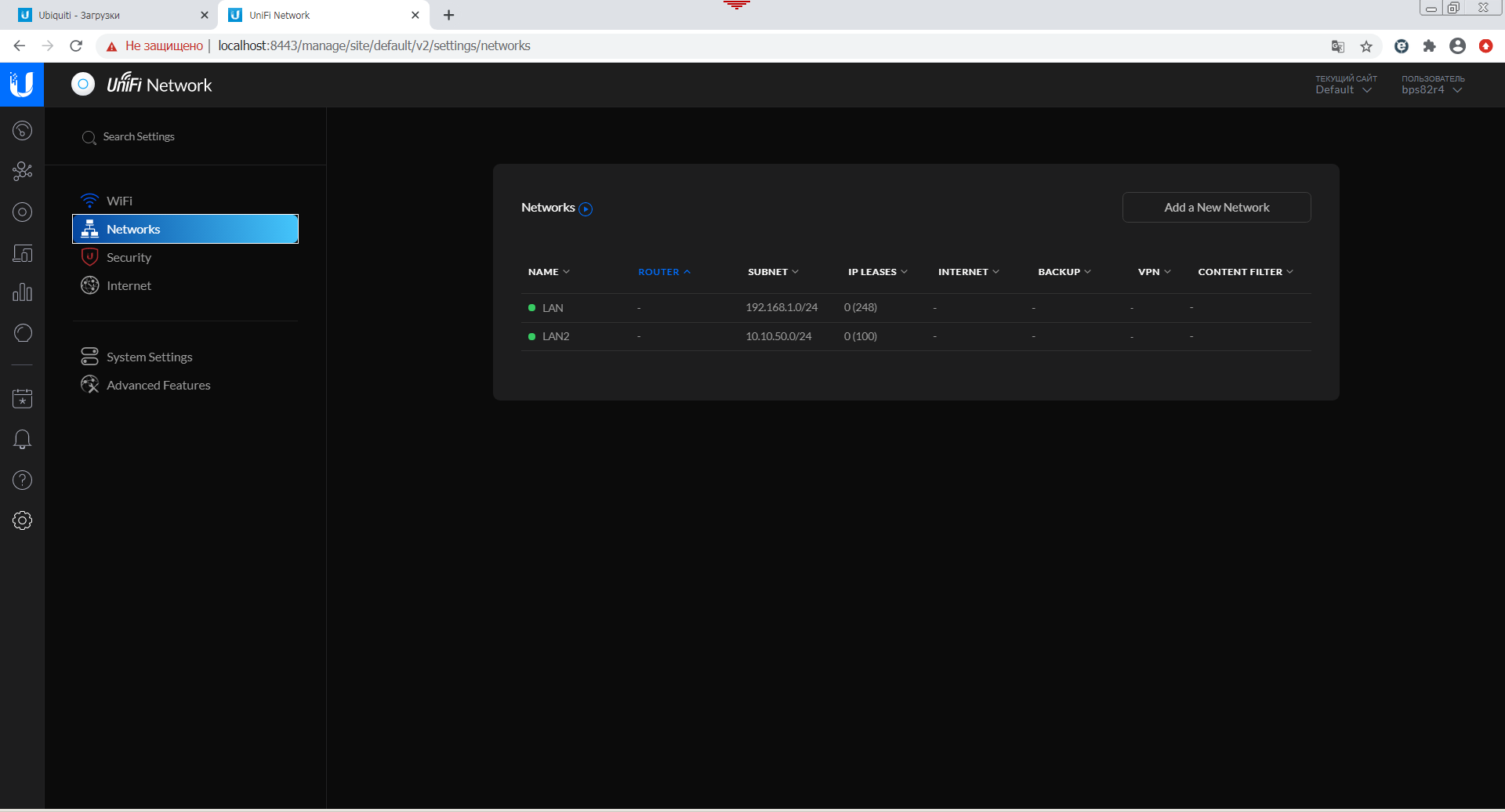Sort networks by IP LEASES column

pyautogui.click(x=878, y=272)
